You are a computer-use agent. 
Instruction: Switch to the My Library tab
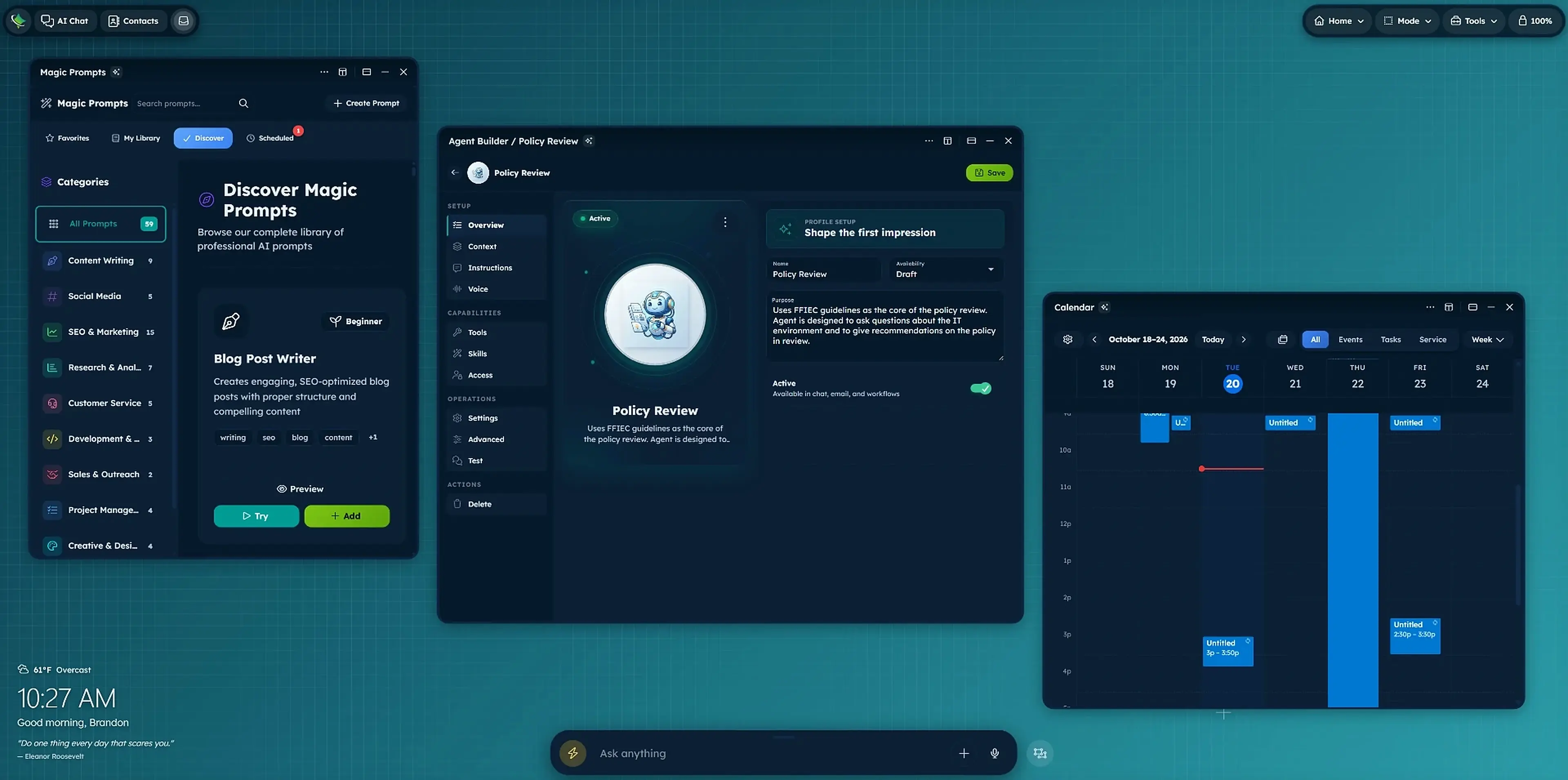[136, 138]
